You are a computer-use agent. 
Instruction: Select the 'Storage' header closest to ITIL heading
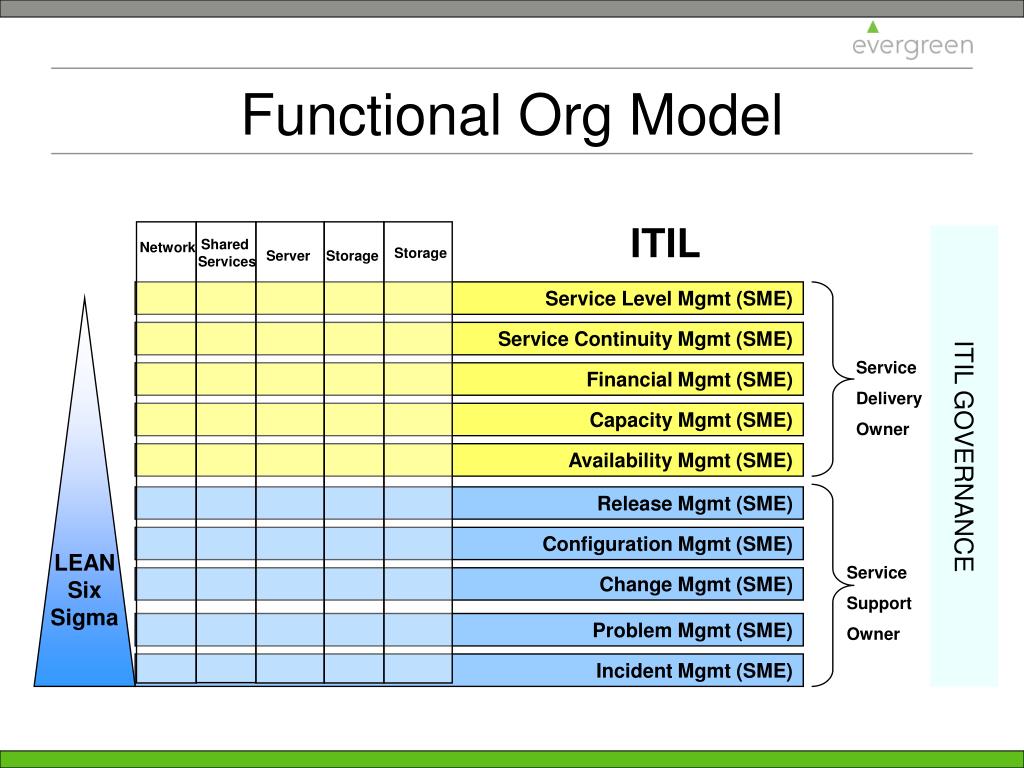pos(420,253)
